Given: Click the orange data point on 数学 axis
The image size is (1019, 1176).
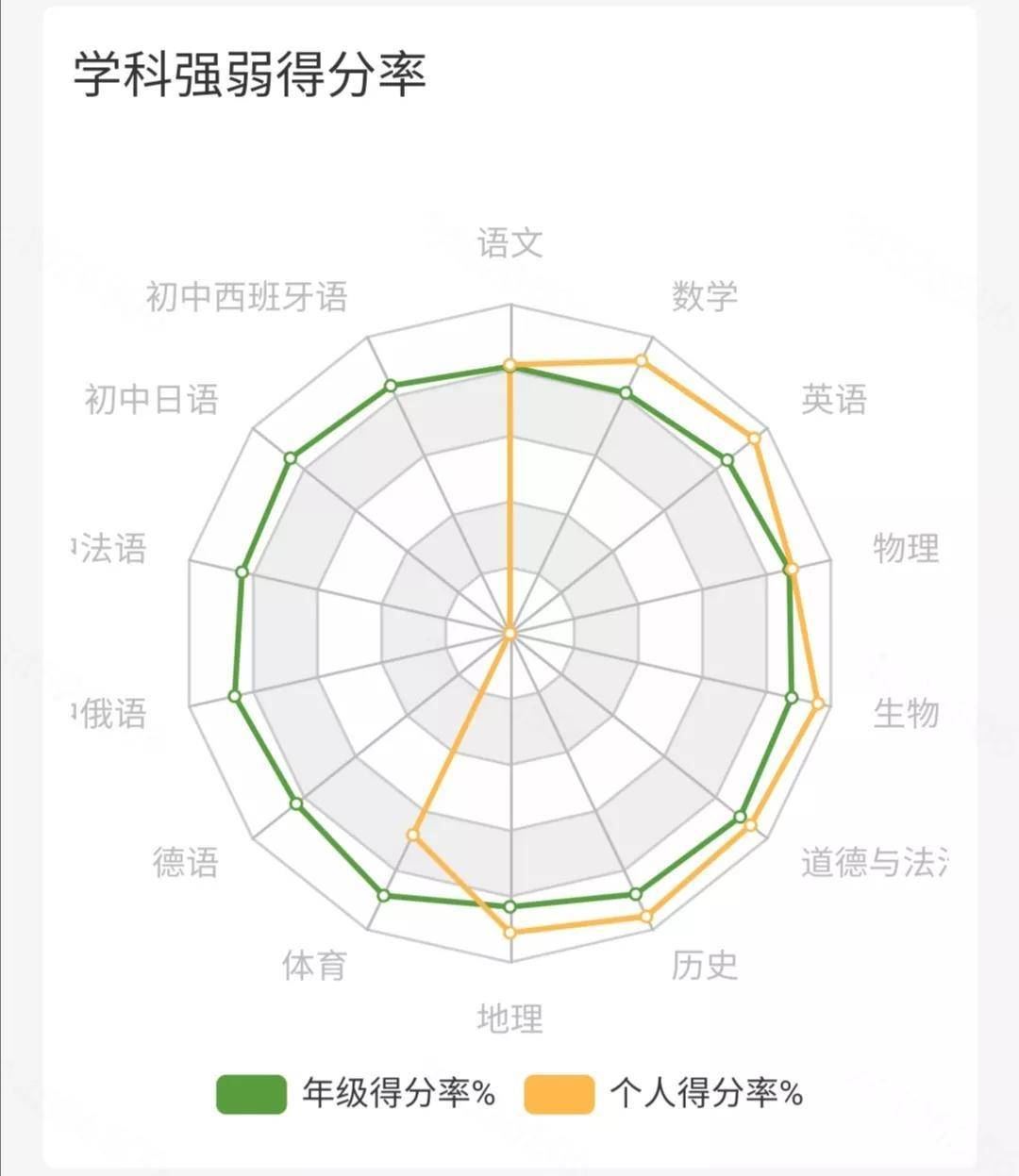Looking at the screenshot, I should tap(642, 360).
